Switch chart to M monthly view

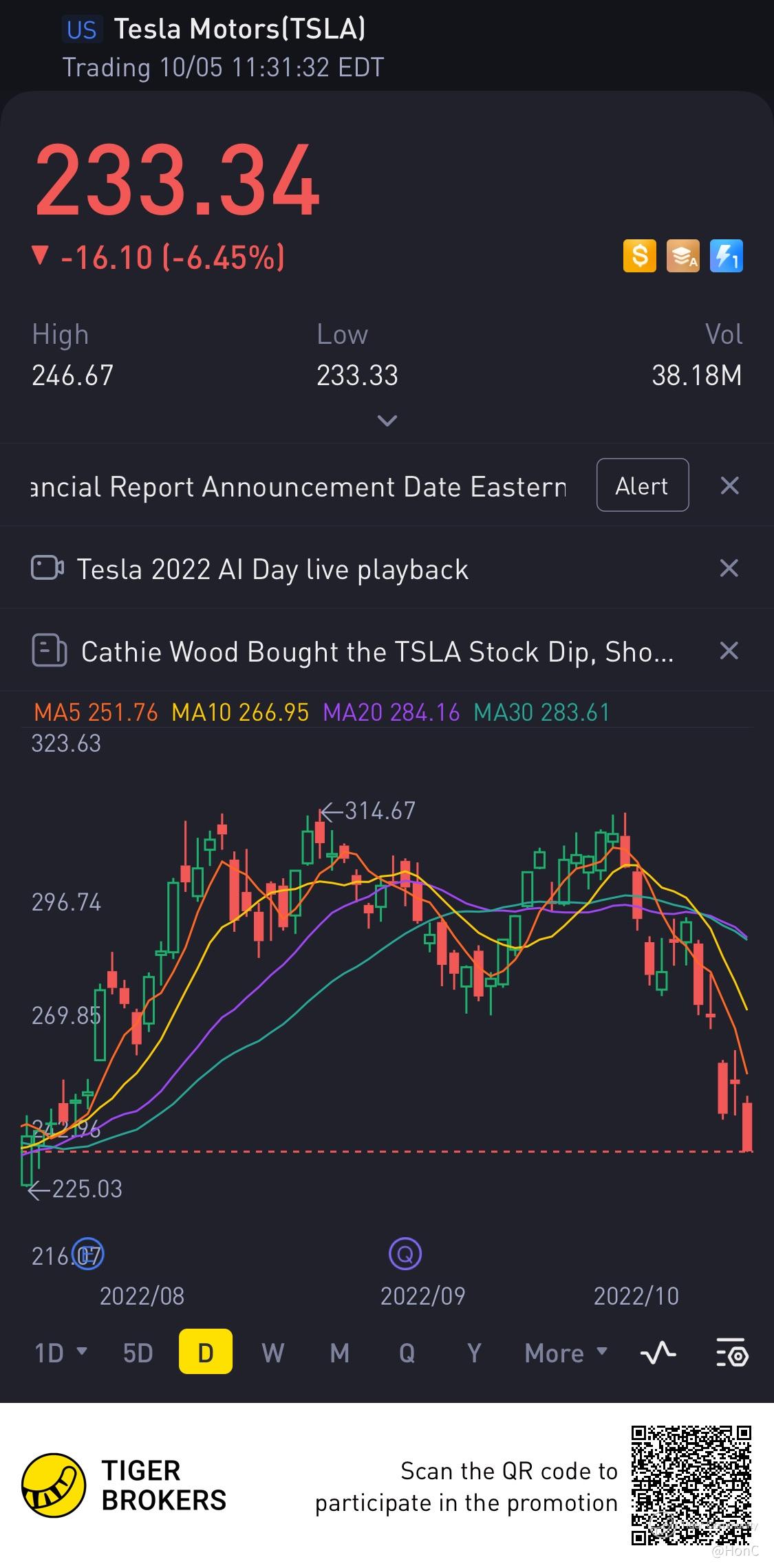coord(340,1353)
